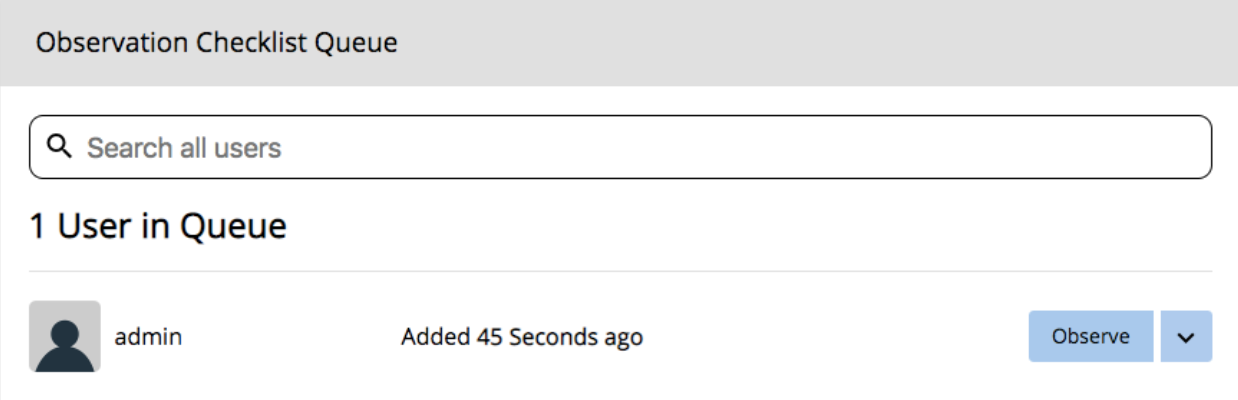The width and height of the screenshot is (1238, 400).
Task: Focus the user search box
Action: (620, 148)
